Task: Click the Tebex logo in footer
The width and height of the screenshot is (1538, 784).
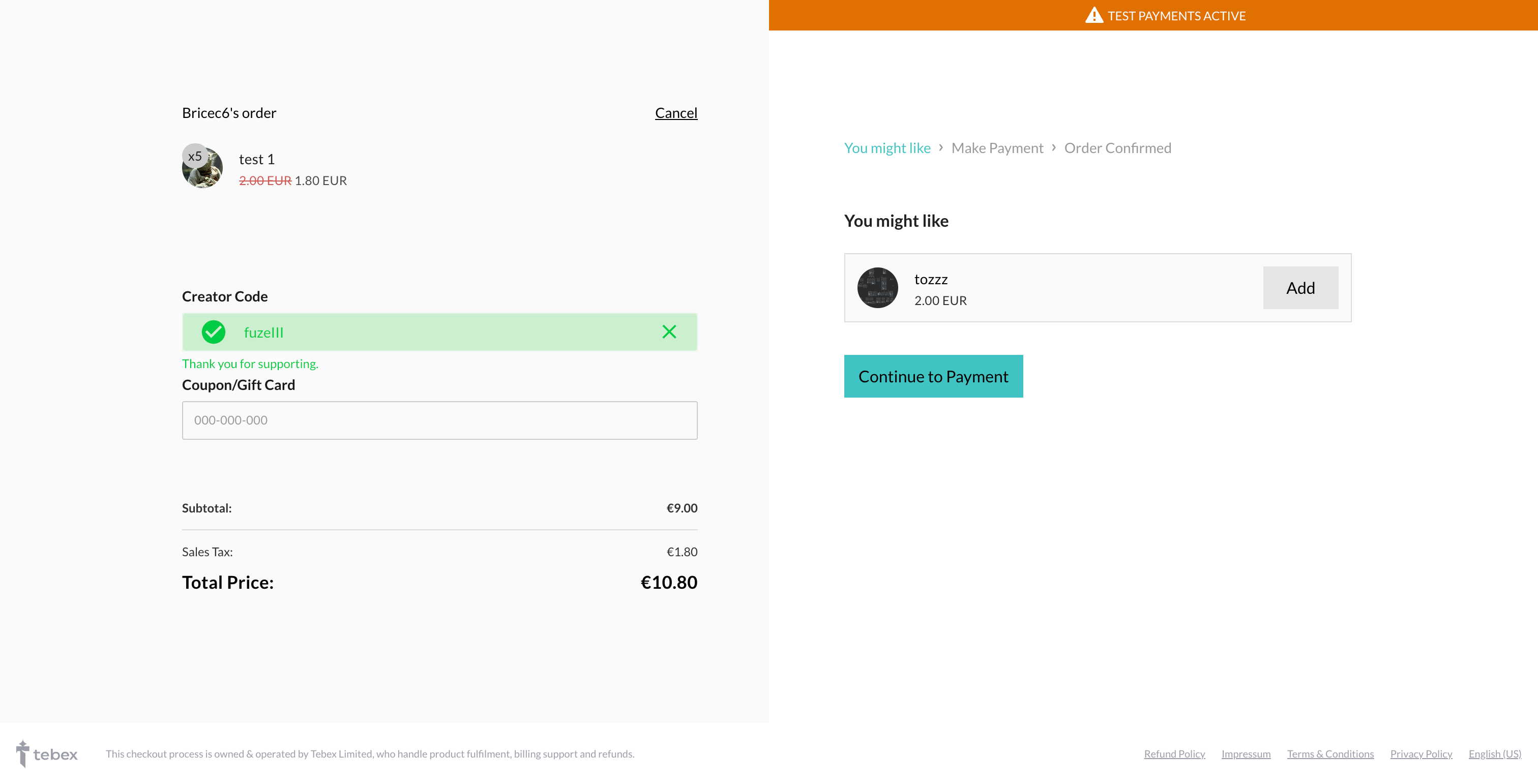Action: pyautogui.click(x=47, y=753)
